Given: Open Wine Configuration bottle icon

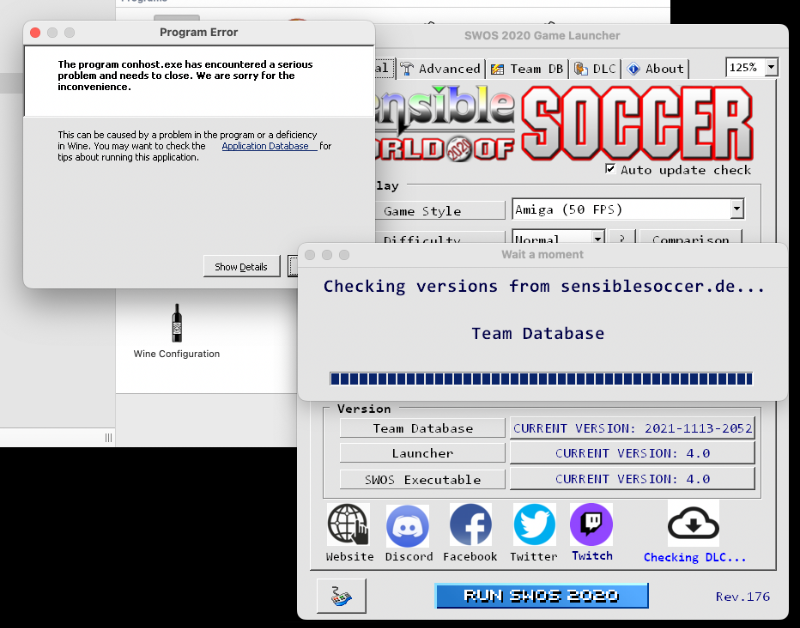Looking at the screenshot, I should 177,324.
